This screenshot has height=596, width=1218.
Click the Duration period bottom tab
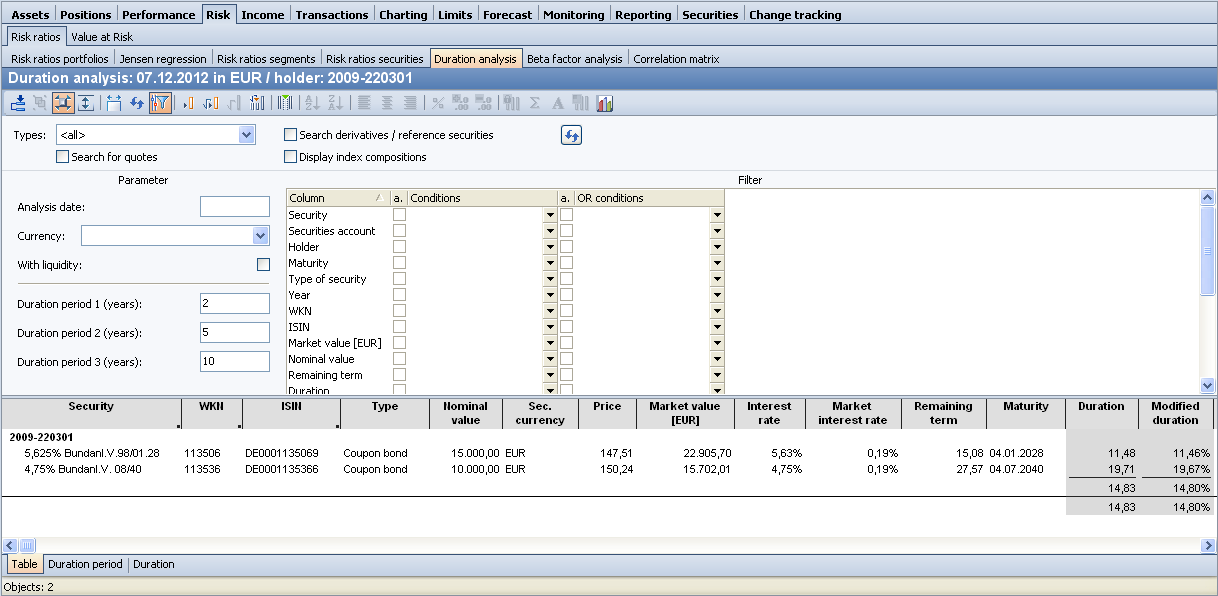pos(85,564)
